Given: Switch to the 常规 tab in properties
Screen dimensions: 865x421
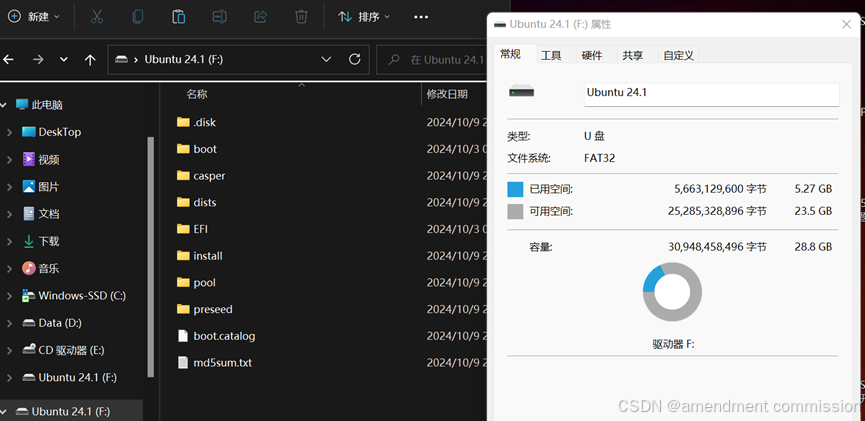Looking at the screenshot, I should (510, 54).
